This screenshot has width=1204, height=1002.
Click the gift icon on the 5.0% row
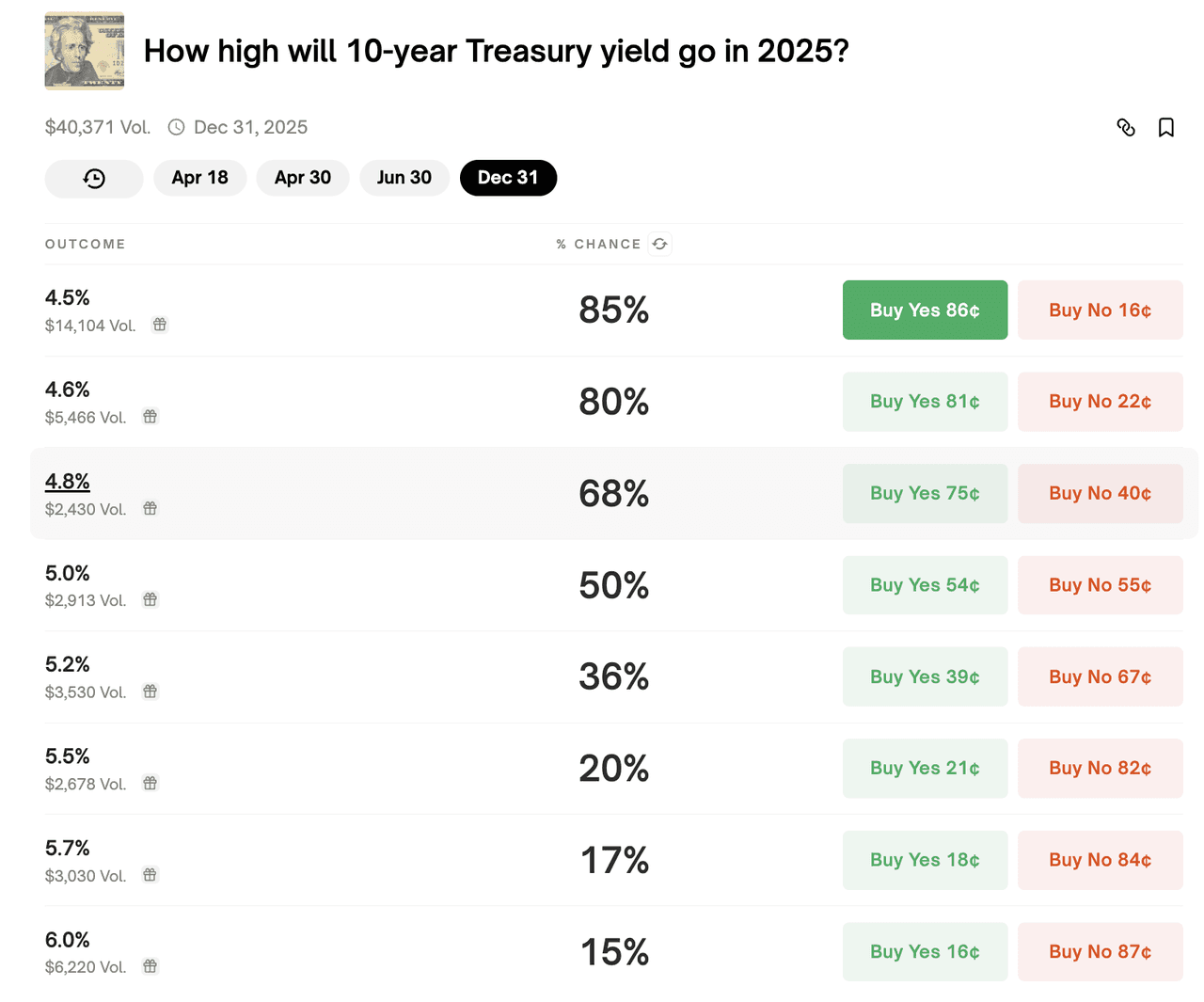click(150, 599)
